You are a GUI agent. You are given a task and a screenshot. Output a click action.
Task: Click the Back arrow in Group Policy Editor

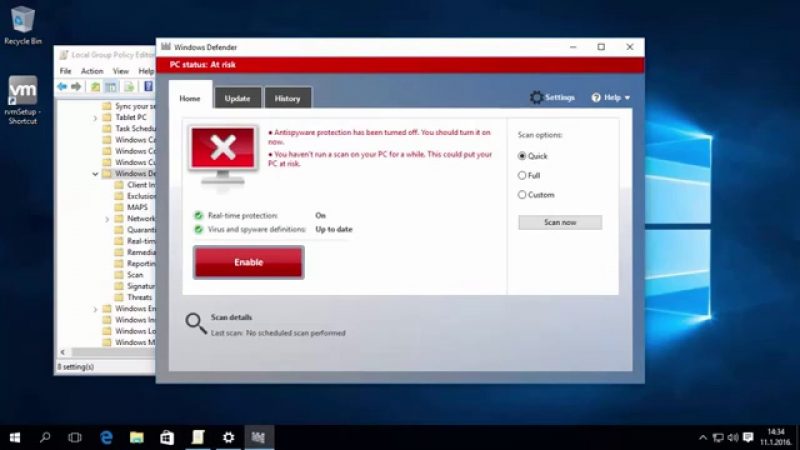coord(62,87)
